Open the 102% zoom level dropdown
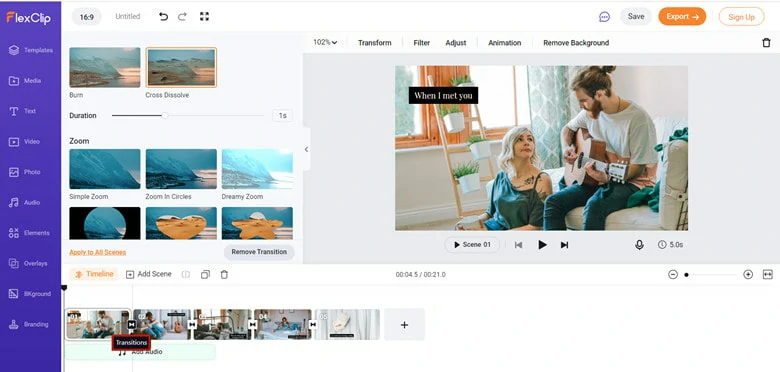The image size is (780, 372). tap(325, 42)
